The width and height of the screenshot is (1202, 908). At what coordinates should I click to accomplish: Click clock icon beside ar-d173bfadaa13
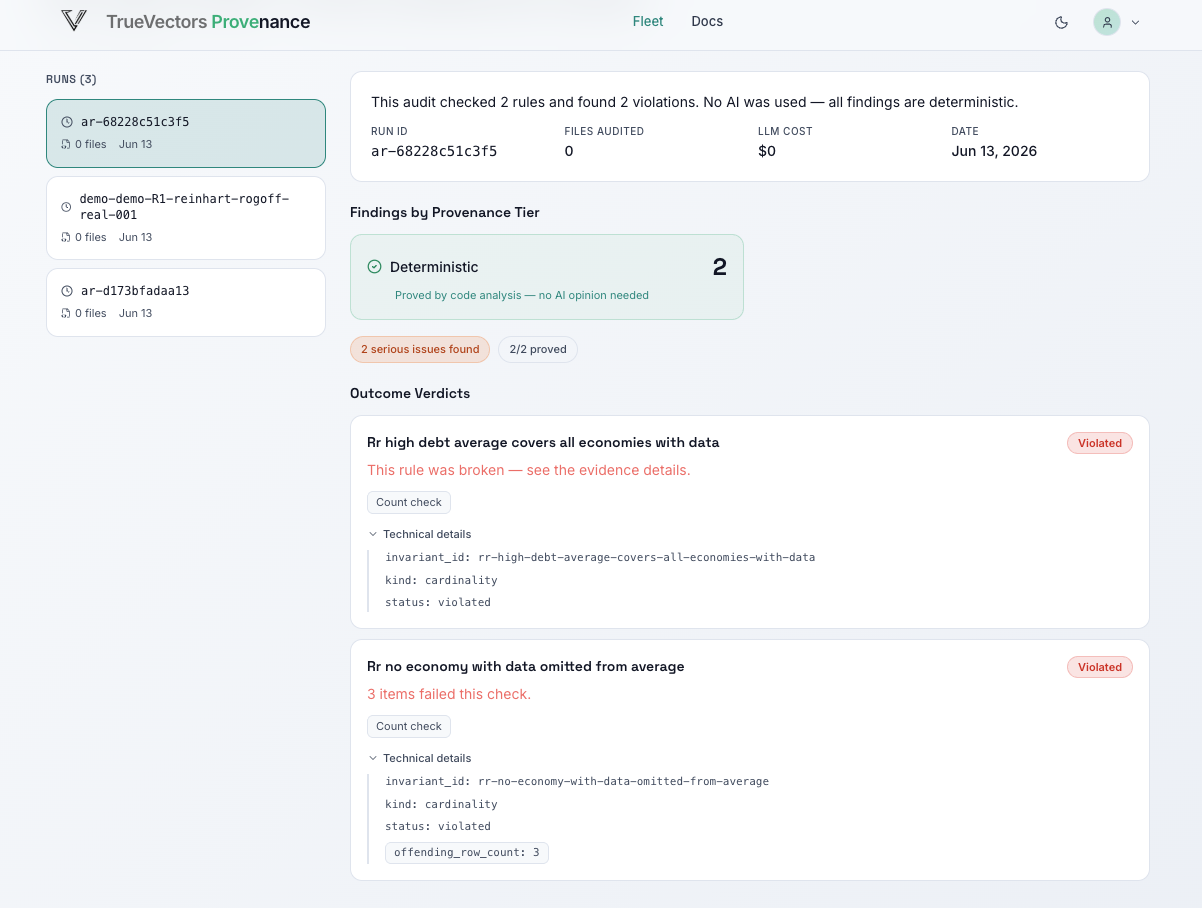tap(67, 291)
